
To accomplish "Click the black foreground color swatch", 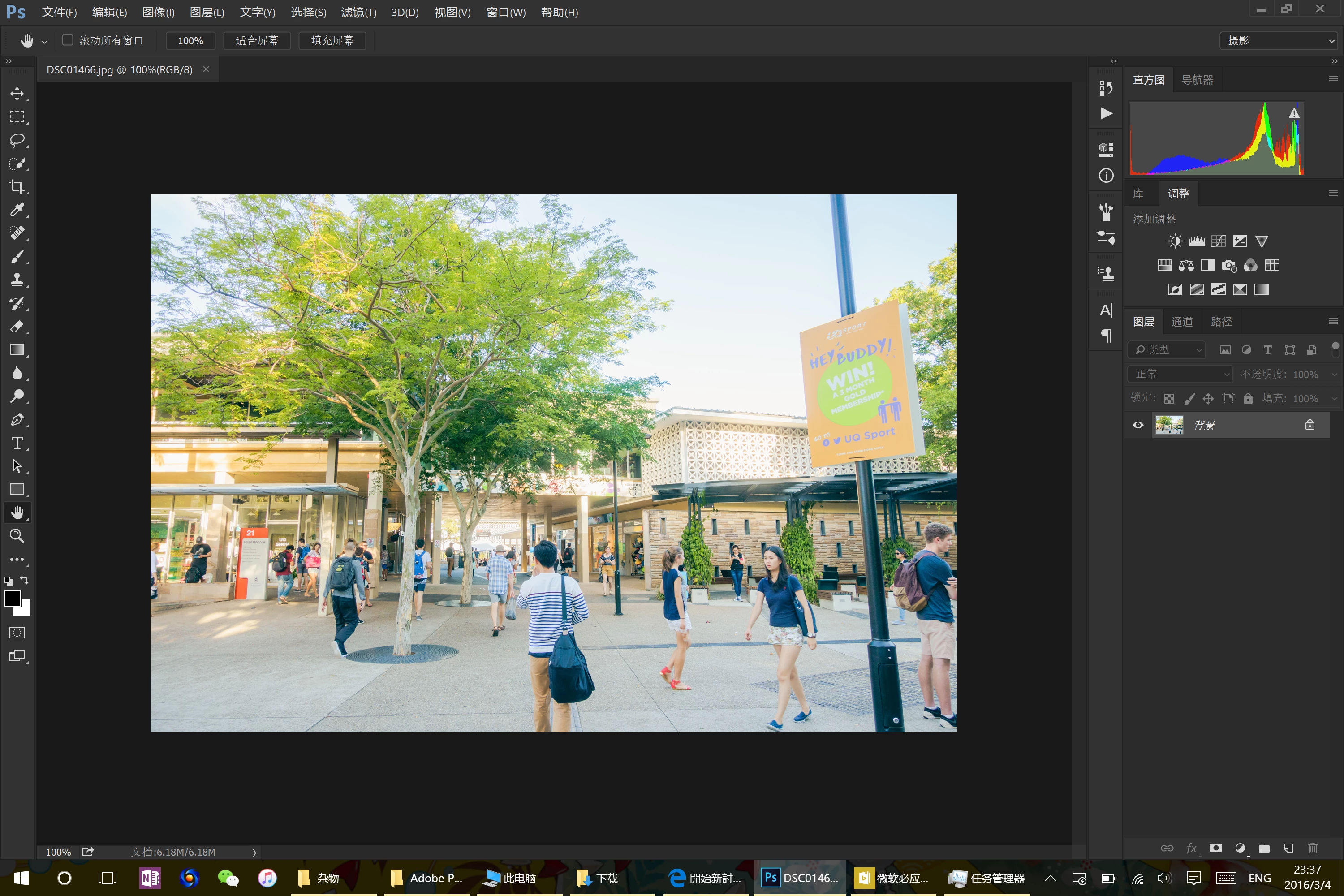I will 12,598.
